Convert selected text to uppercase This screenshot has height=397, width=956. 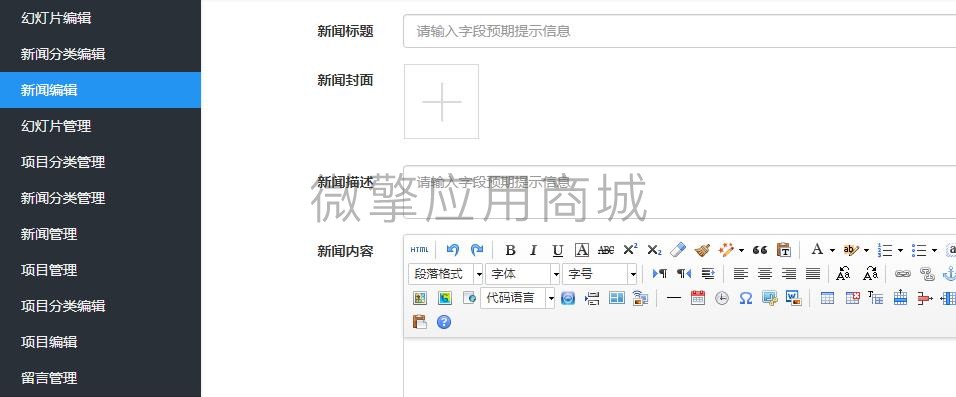(843, 274)
